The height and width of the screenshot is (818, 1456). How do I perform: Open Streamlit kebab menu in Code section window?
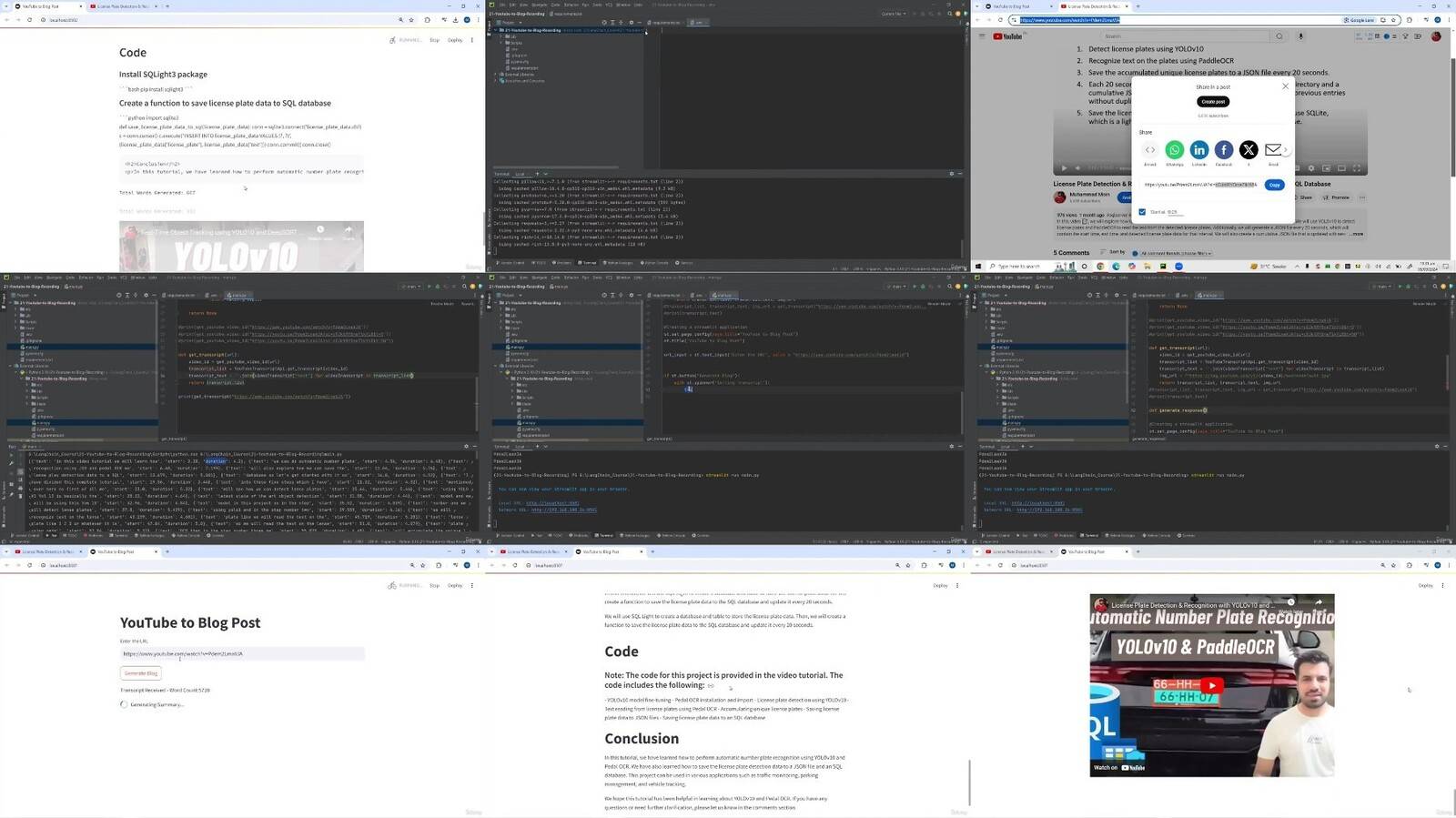[x=471, y=40]
